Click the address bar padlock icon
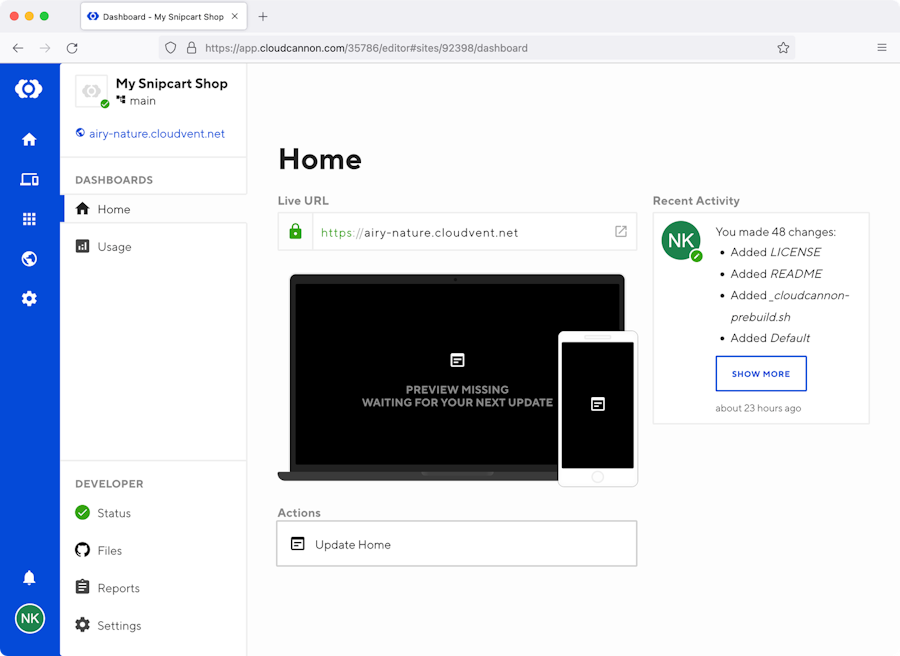This screenshot has height=656, width=900. (192, 48)
